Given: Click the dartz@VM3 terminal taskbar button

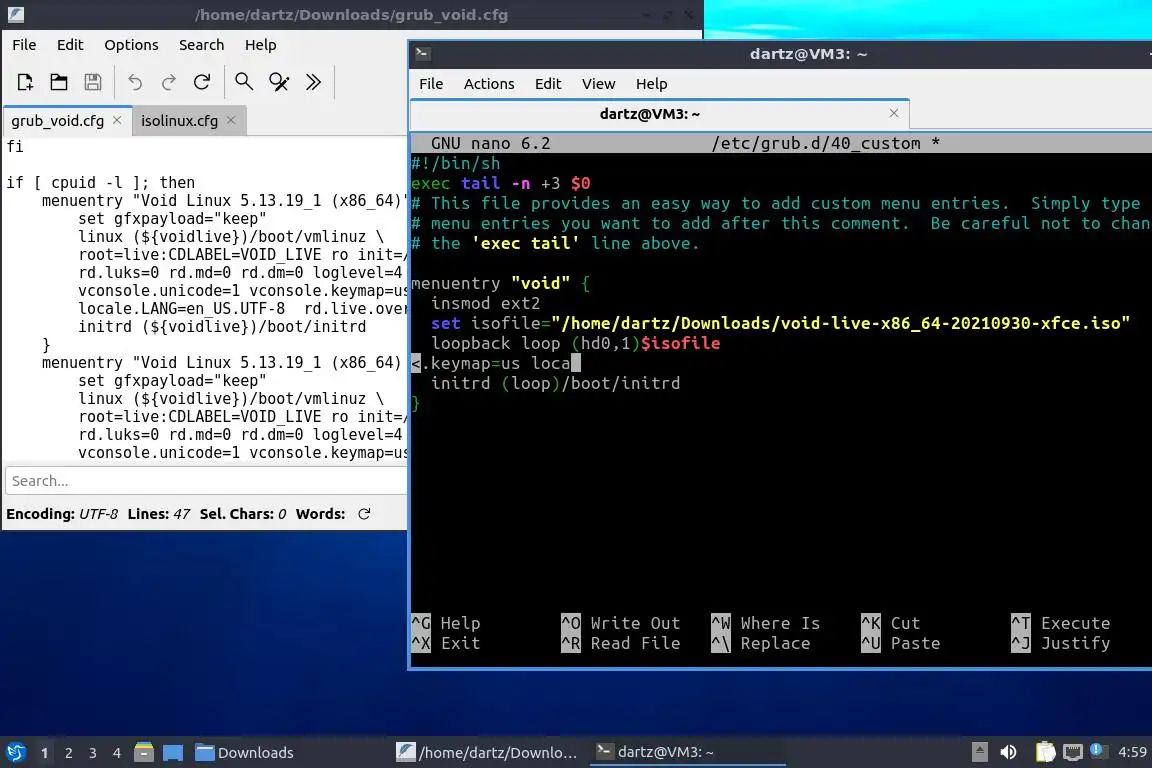Looking at the screenshot, I should coord(687,752).
